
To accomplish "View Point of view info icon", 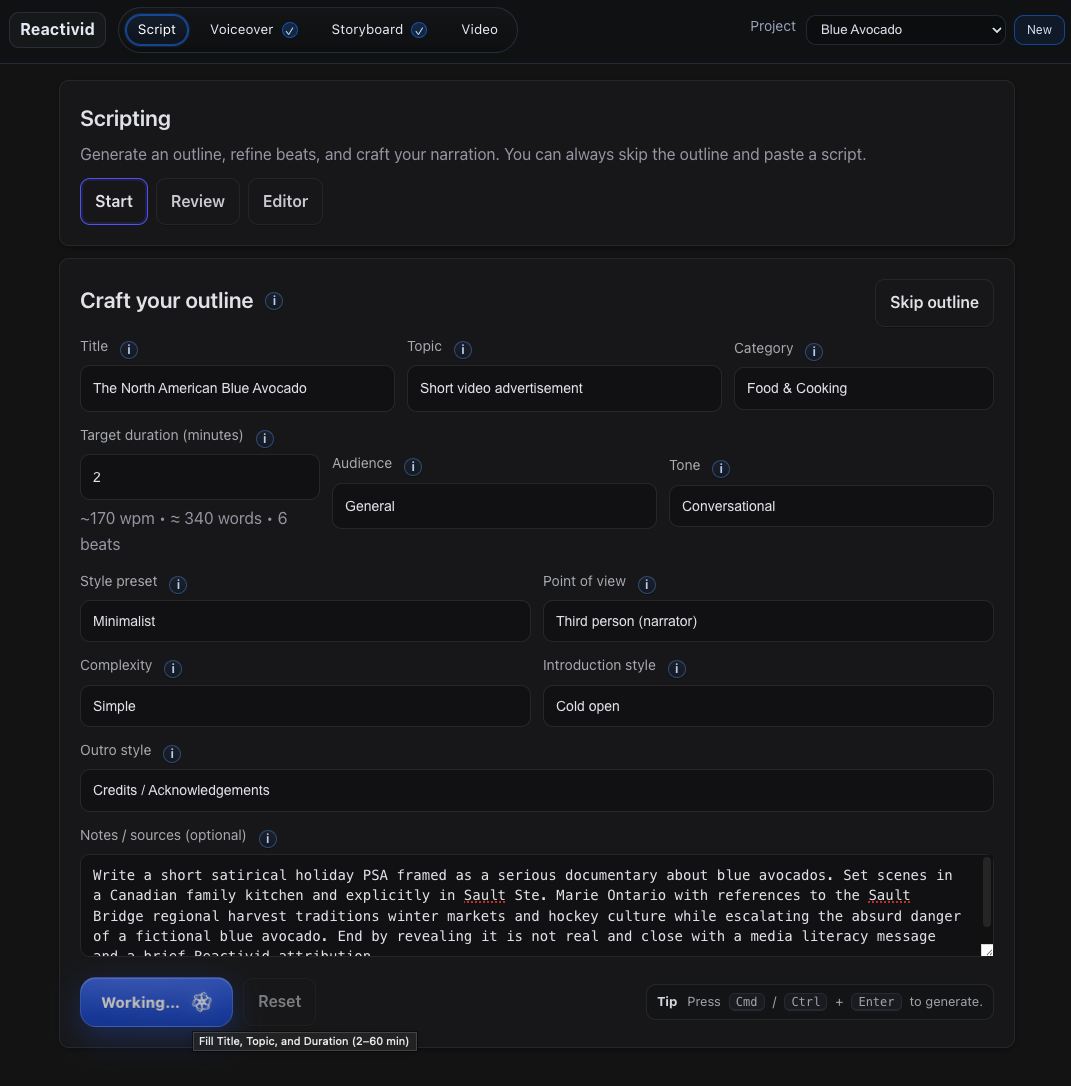I will [646, 584].
